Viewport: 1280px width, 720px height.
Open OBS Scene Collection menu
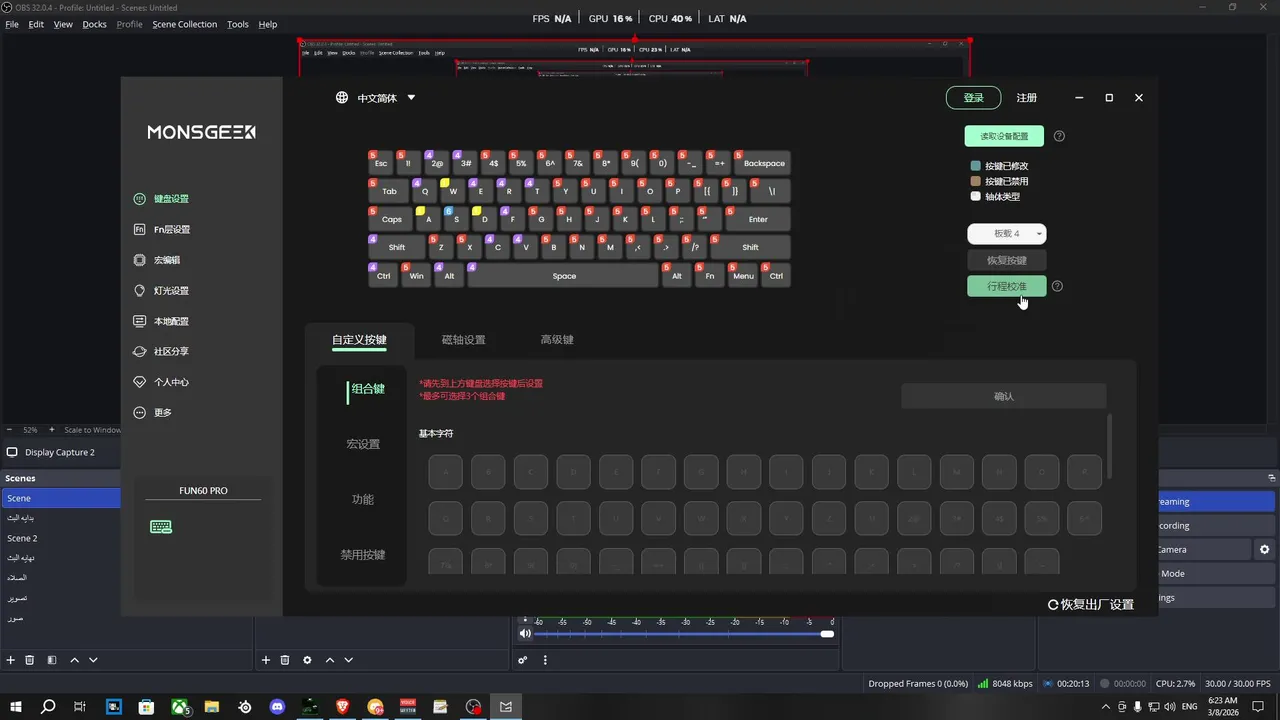184,24
